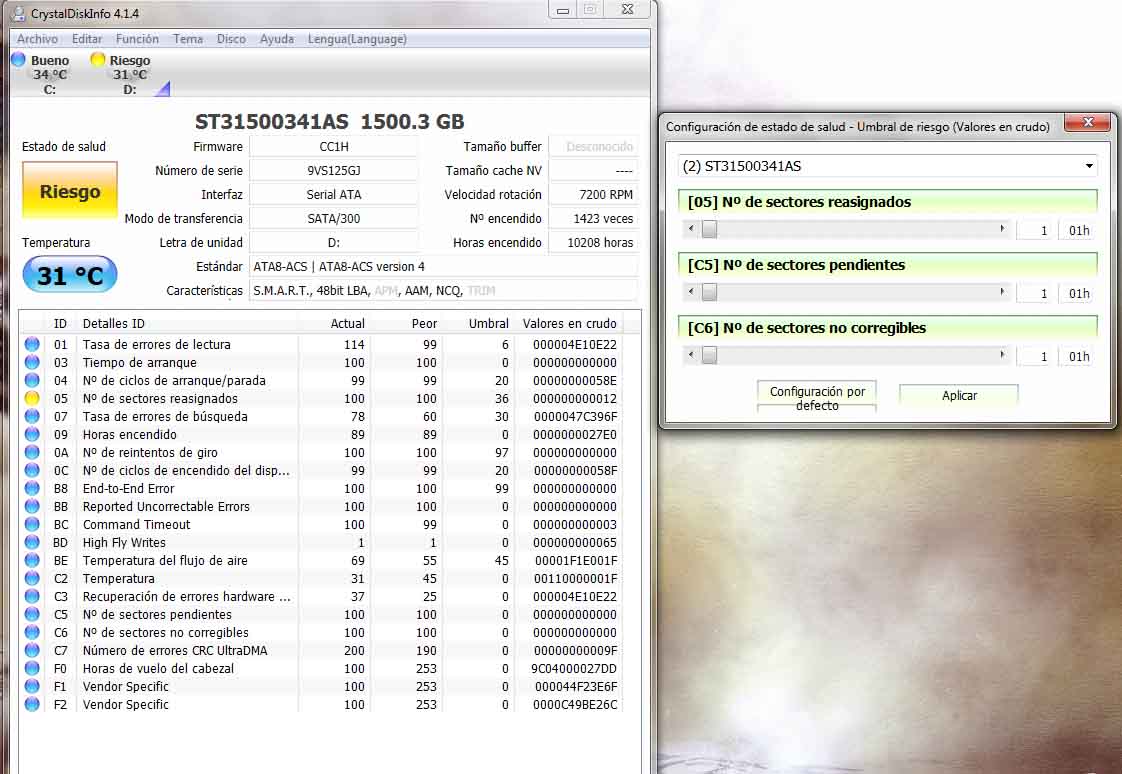The height and width of the screenshot is (774, 1122).
Task: Click the status orb for Tasa de errores de búsqueda
Action: [32, 416]
